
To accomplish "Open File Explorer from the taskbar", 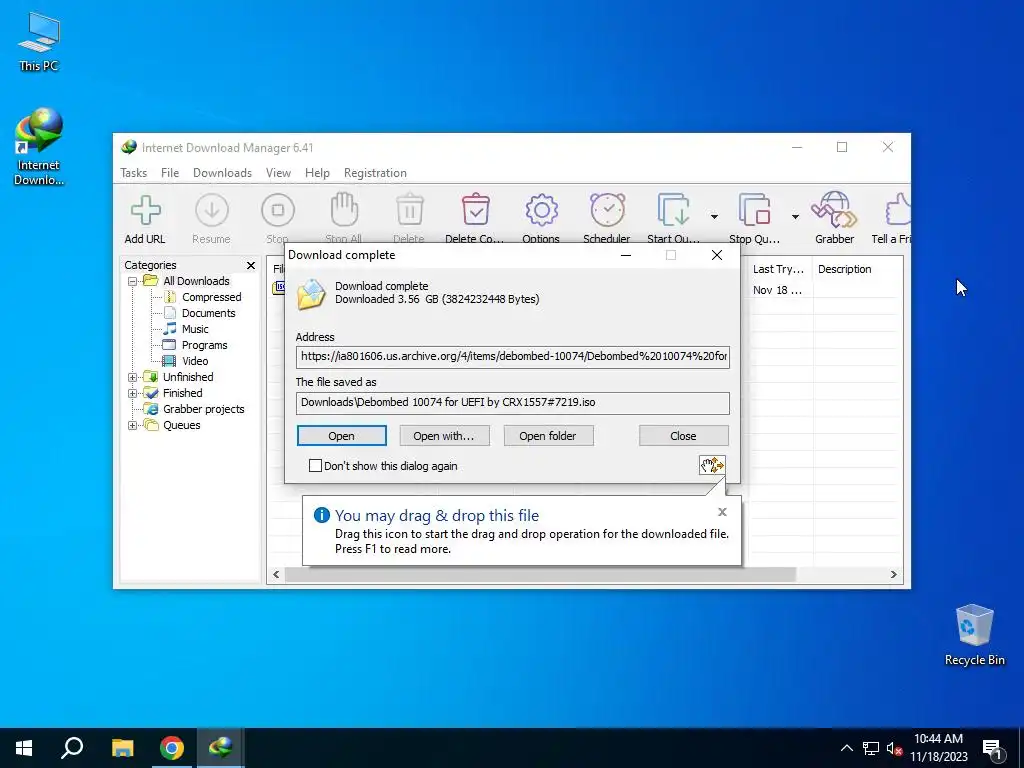I will click(122, 748).
